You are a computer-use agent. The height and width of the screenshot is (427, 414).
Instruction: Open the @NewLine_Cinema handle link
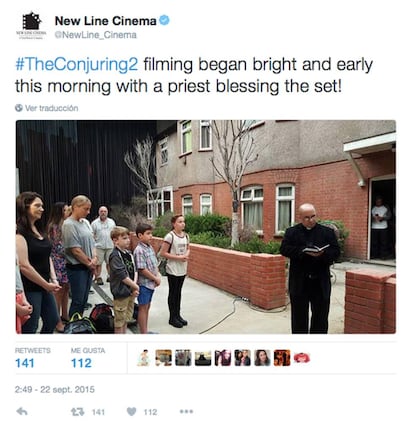[x=95, y=35]
